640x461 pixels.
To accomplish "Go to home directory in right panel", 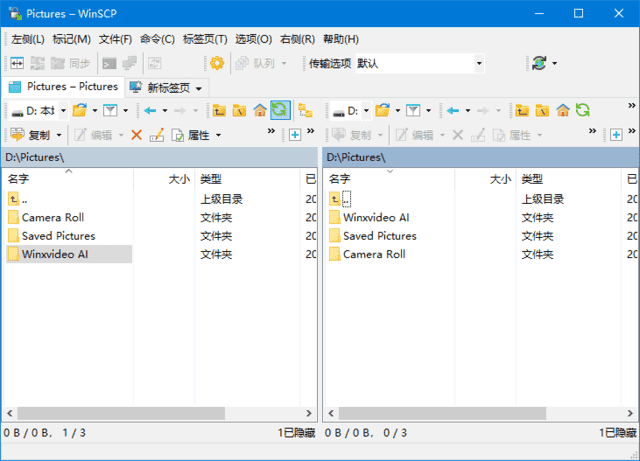I will click(563, 111).
